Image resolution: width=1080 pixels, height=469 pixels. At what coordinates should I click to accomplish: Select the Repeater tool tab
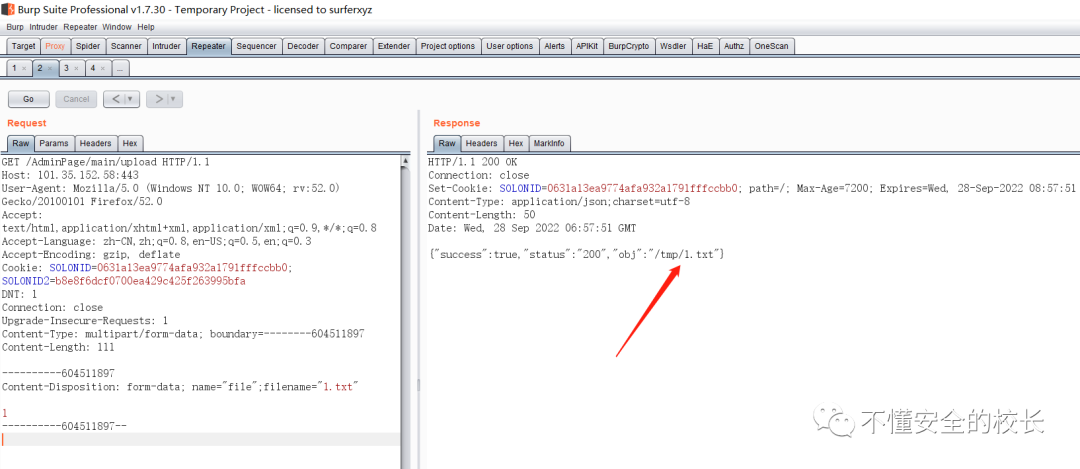tap(209, 46)
